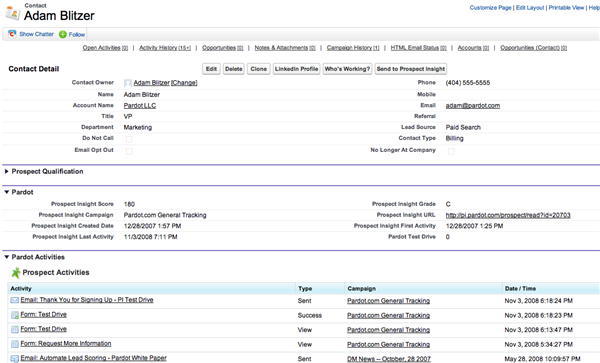Click the phone number (404) 555-5555

(468, 83)
